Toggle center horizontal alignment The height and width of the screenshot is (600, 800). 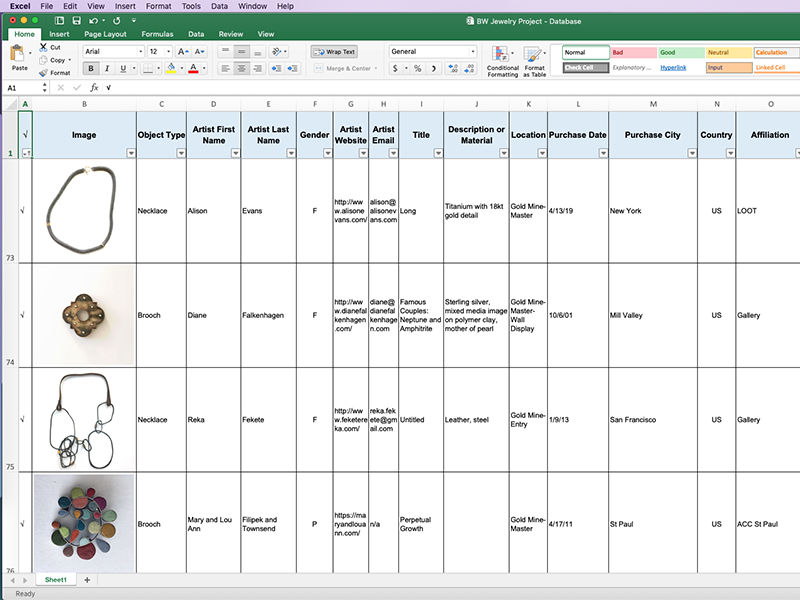(242, 68)
